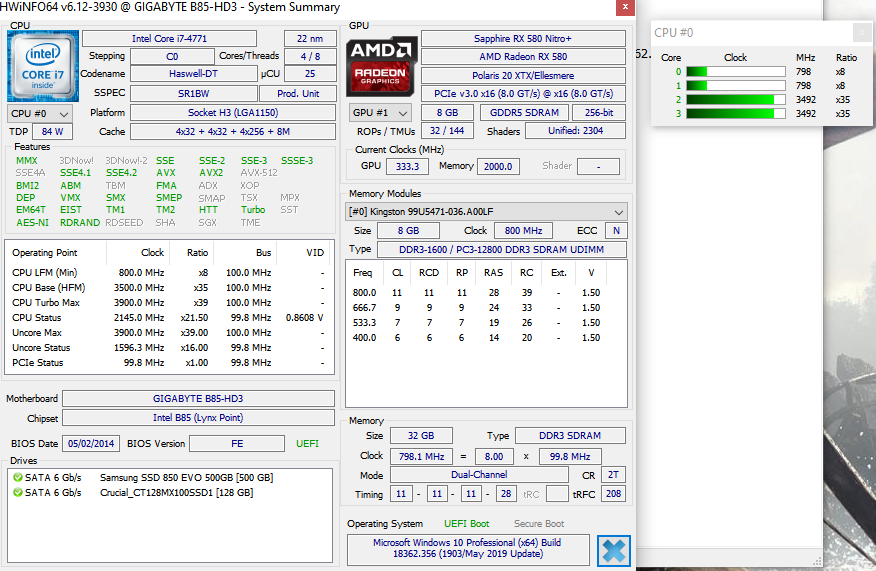Click the Sapphire RX 580 Nitro+ field
Screen dimensions: 876x571
523,39
